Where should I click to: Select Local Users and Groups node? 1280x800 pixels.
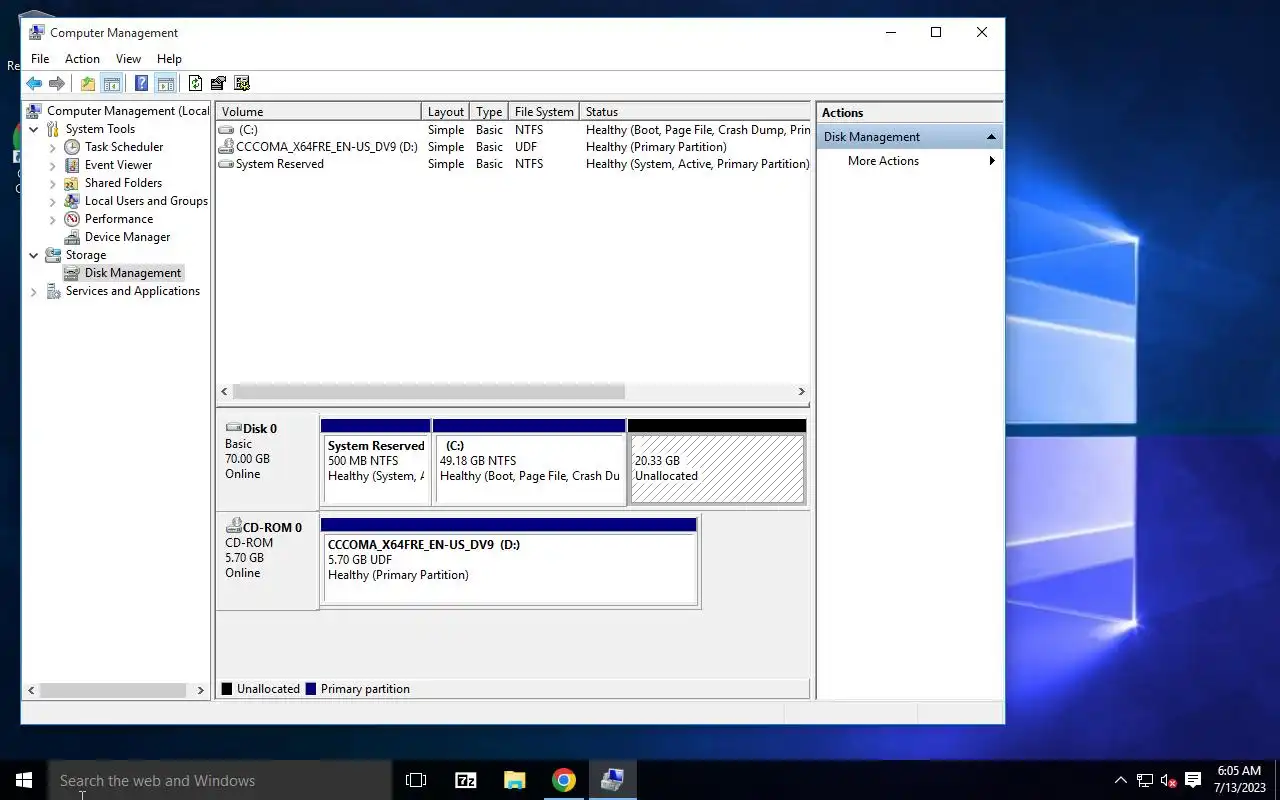click(146, 201)
